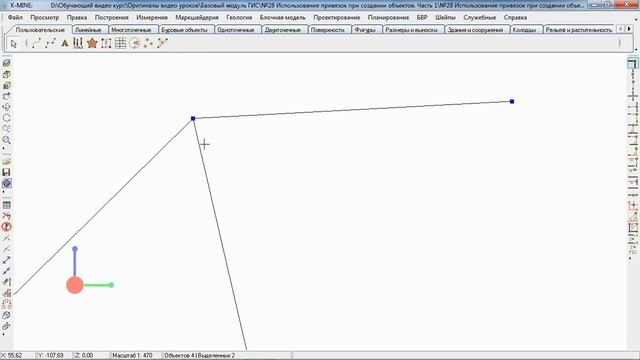Select the arrow pointer tool
640x360 pixels.
(13, 43)
